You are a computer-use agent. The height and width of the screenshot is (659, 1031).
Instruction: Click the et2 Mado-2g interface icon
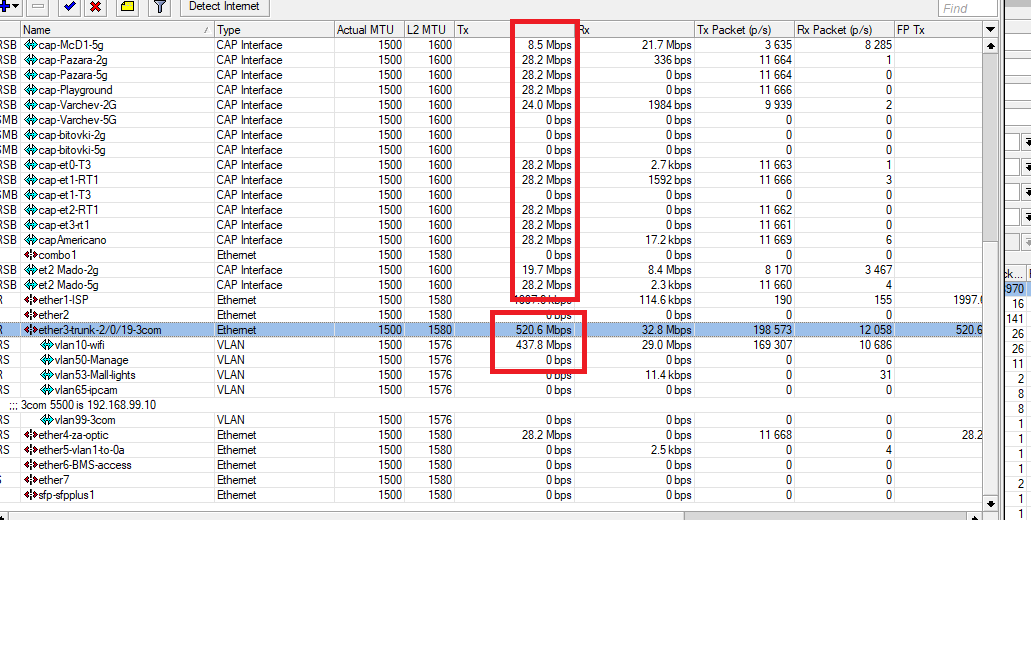point(30,270)
